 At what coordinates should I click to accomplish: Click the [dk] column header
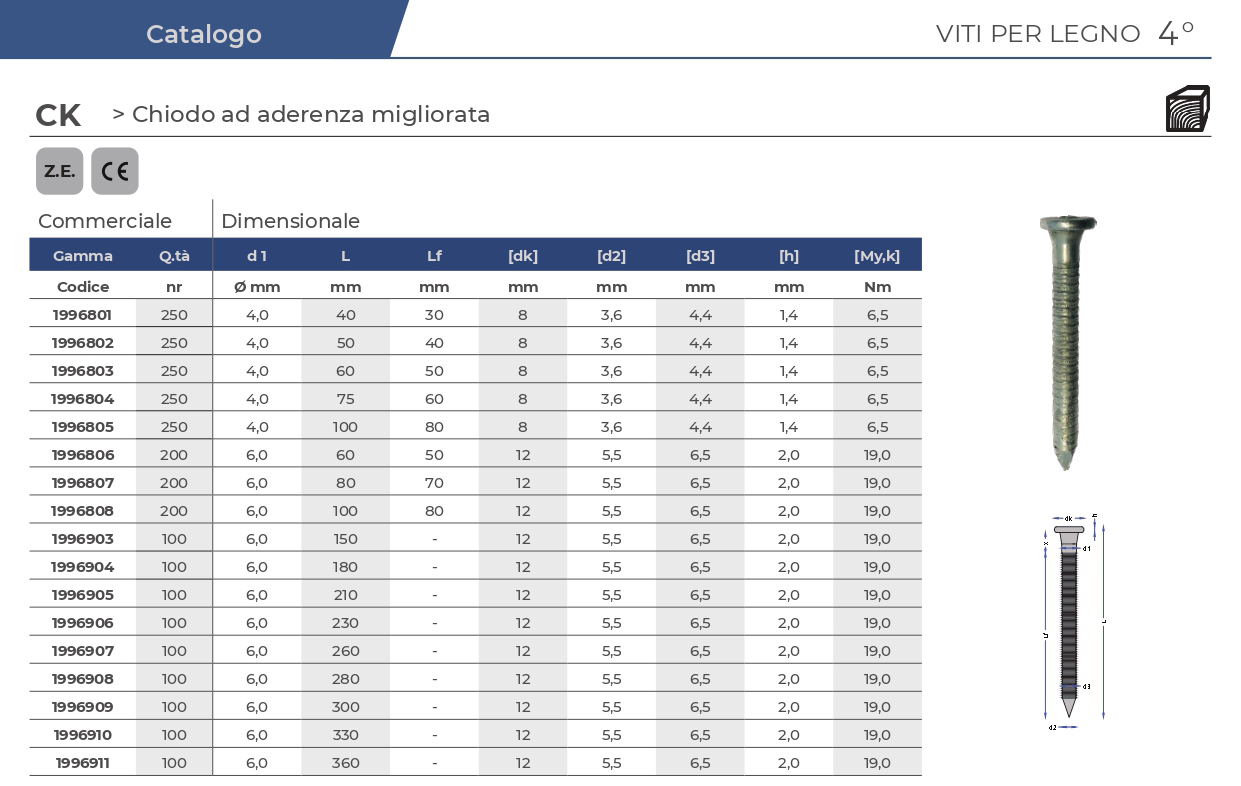pyautogui.click(x=523, y=256)
